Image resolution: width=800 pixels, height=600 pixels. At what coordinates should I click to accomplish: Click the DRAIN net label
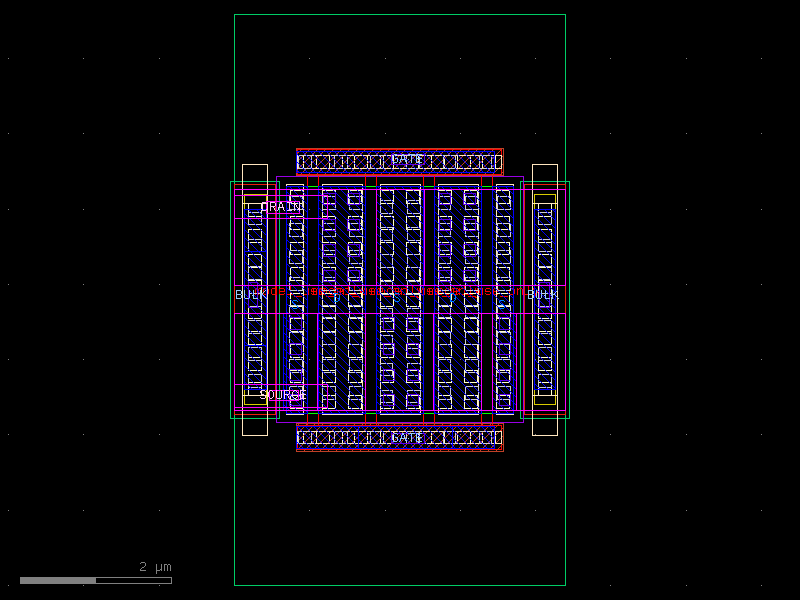pos(280,207)
